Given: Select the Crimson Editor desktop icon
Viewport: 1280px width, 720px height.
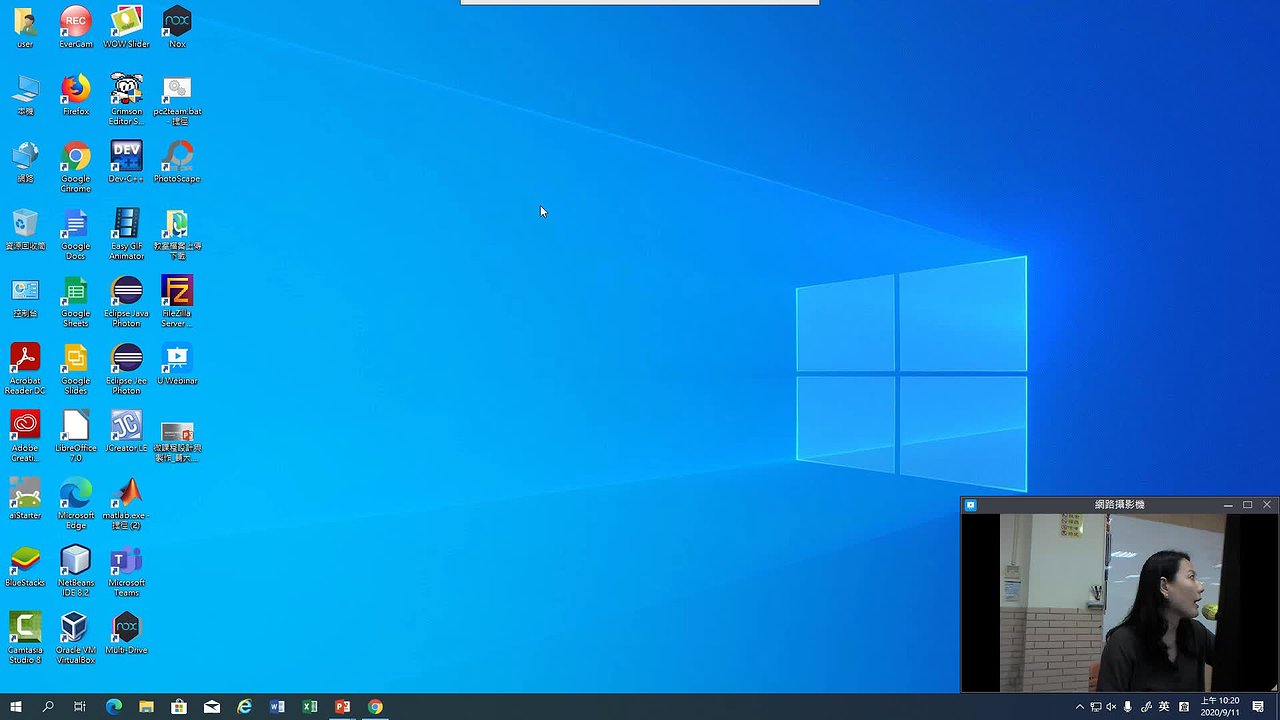Looking at the screenshot, I should click(126, 99).
